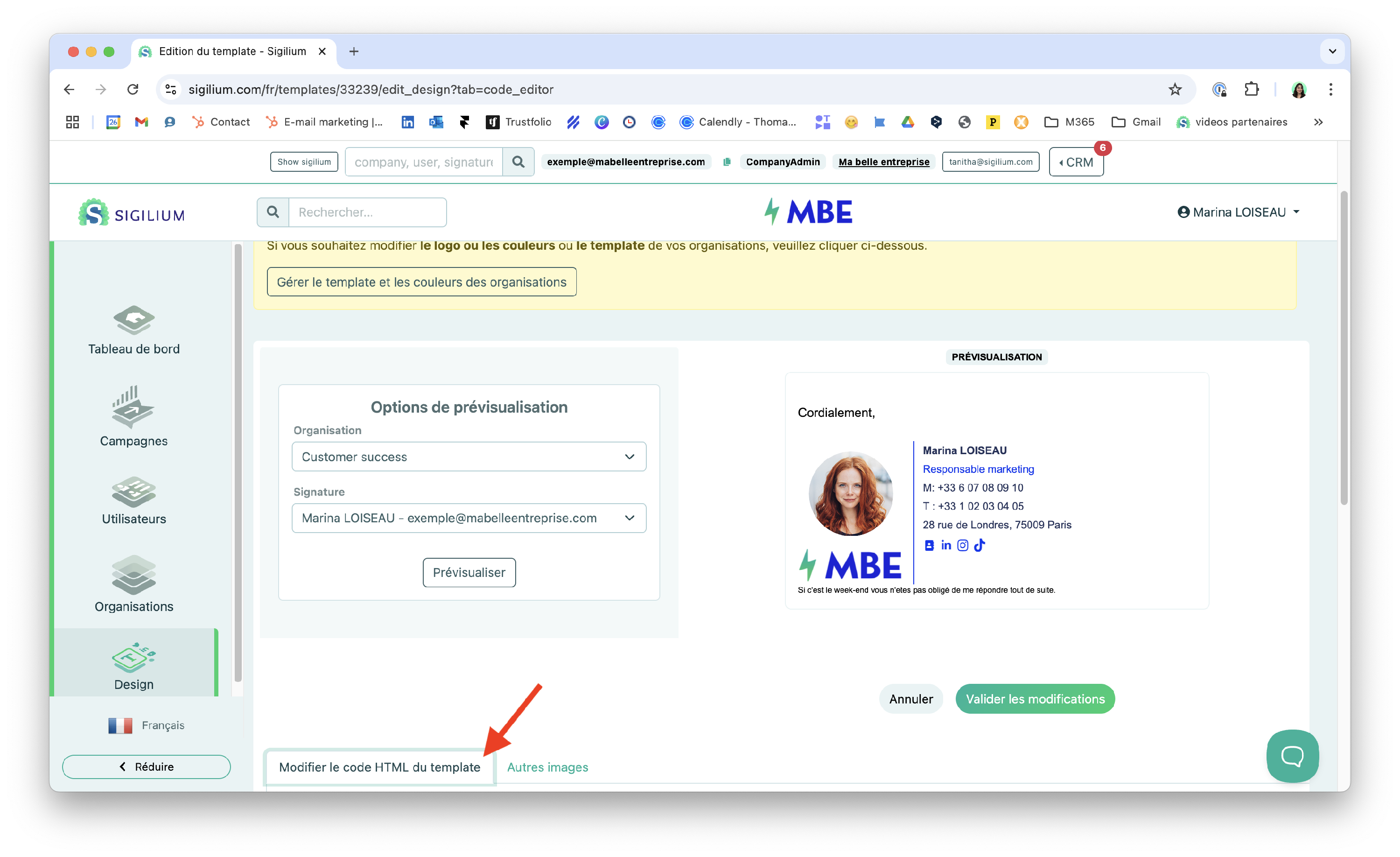The image size is (1400, 857).
Task: Expand Marina LOISEAU account menu
Action: pos(1239,212)
